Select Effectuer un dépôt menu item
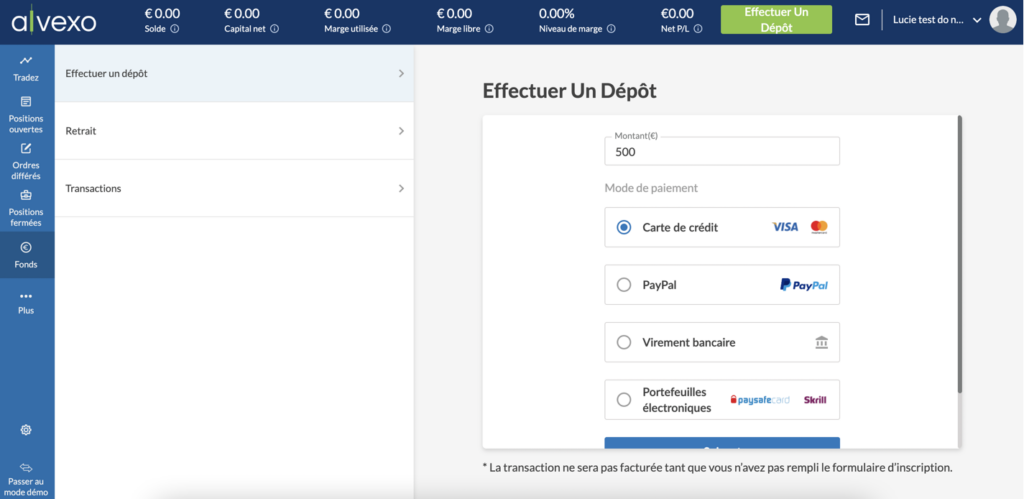 pos(234,73)
